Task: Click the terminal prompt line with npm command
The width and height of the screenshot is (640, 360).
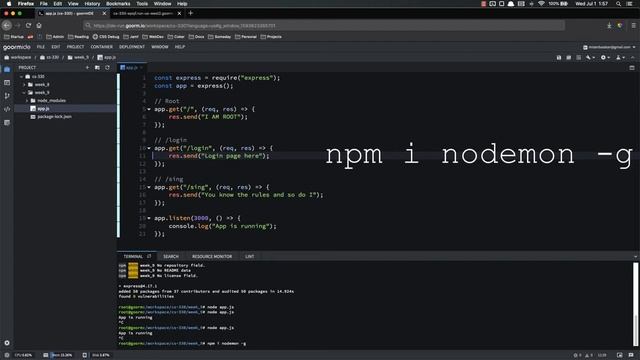Action: 182,343
